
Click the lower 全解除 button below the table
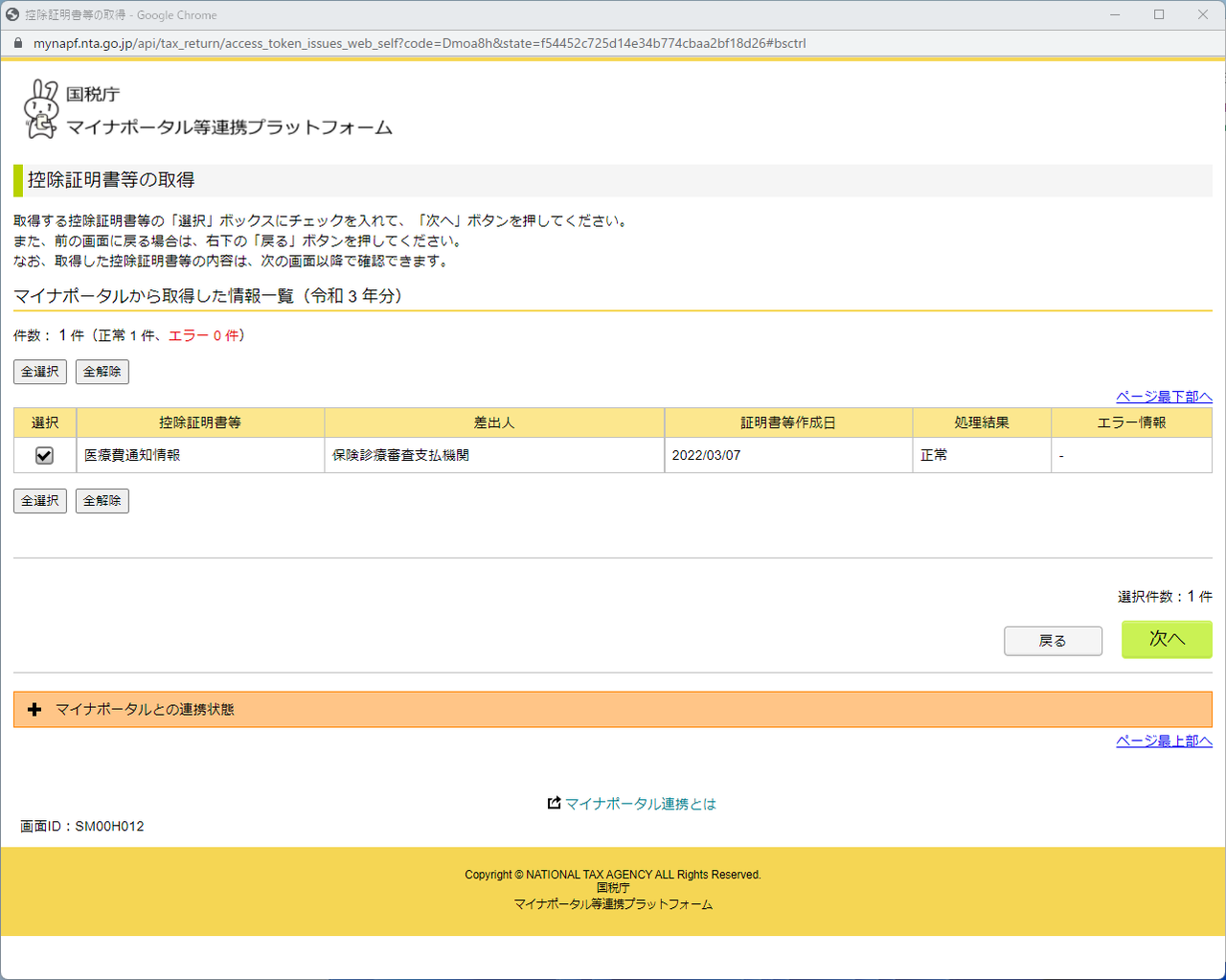[102, 501]
